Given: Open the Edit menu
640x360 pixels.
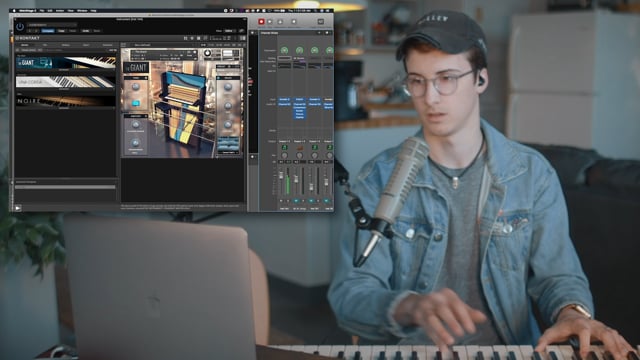Looking at the screenshot, I should 50,11.
